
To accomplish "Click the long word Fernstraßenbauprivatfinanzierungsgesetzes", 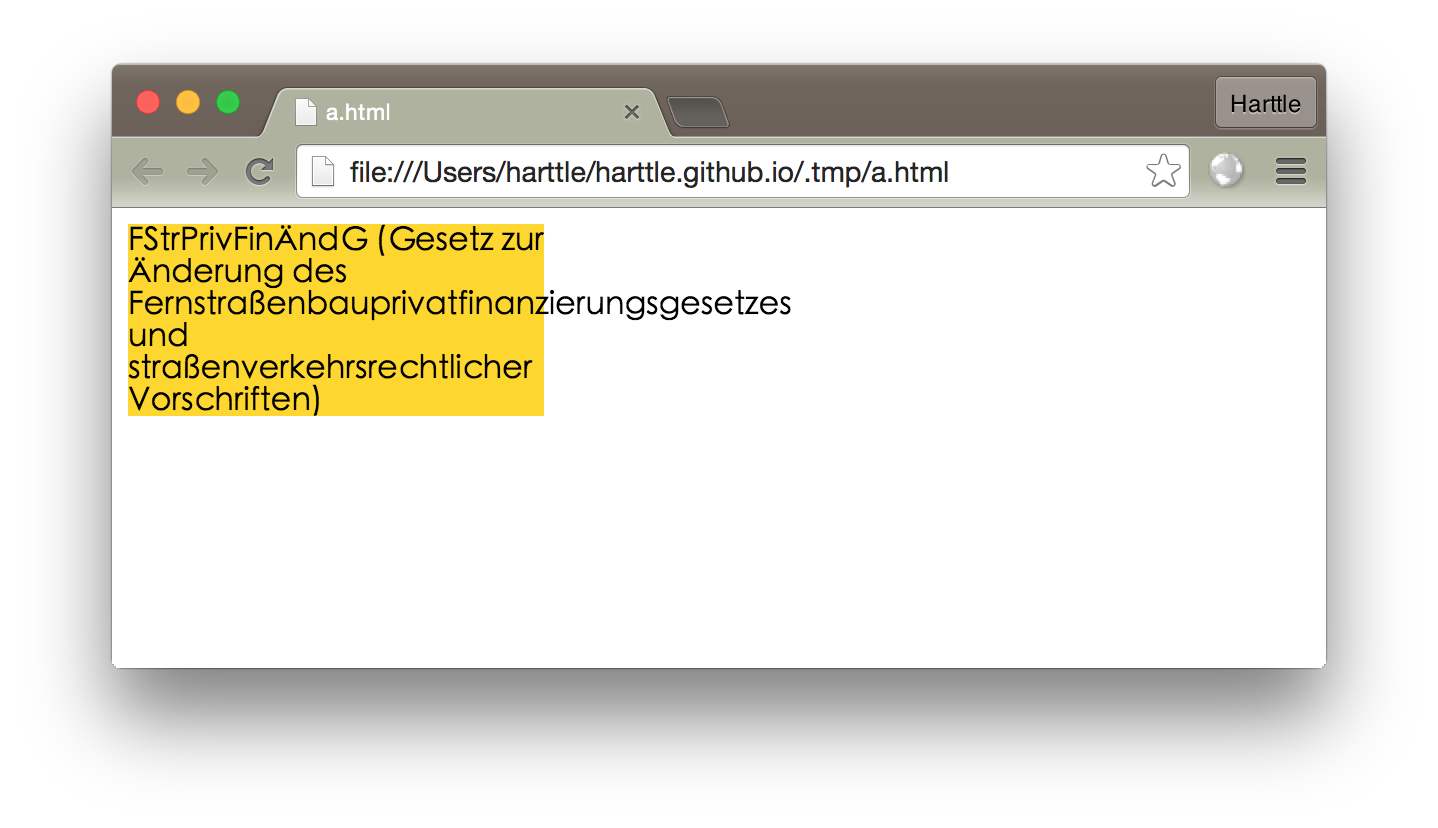I will [459, 303].
